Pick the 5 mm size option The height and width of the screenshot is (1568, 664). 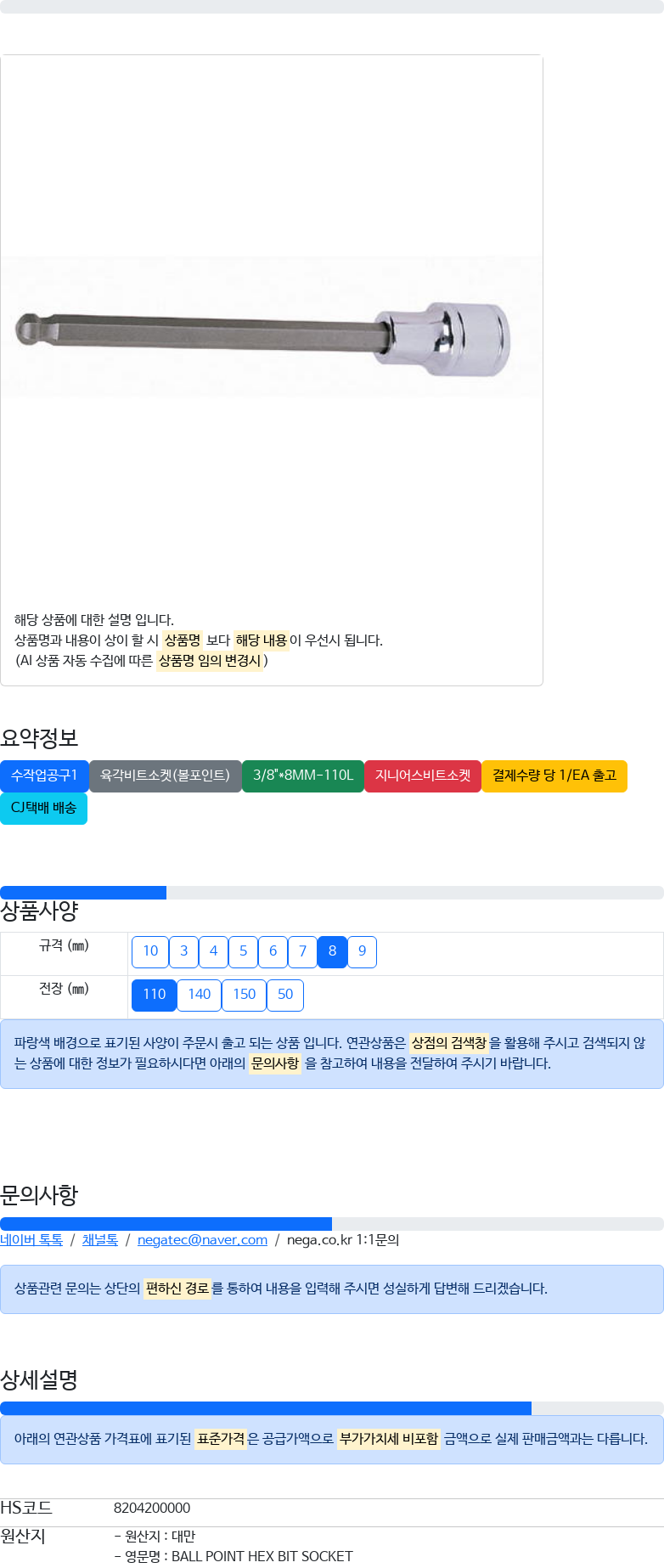243,951
